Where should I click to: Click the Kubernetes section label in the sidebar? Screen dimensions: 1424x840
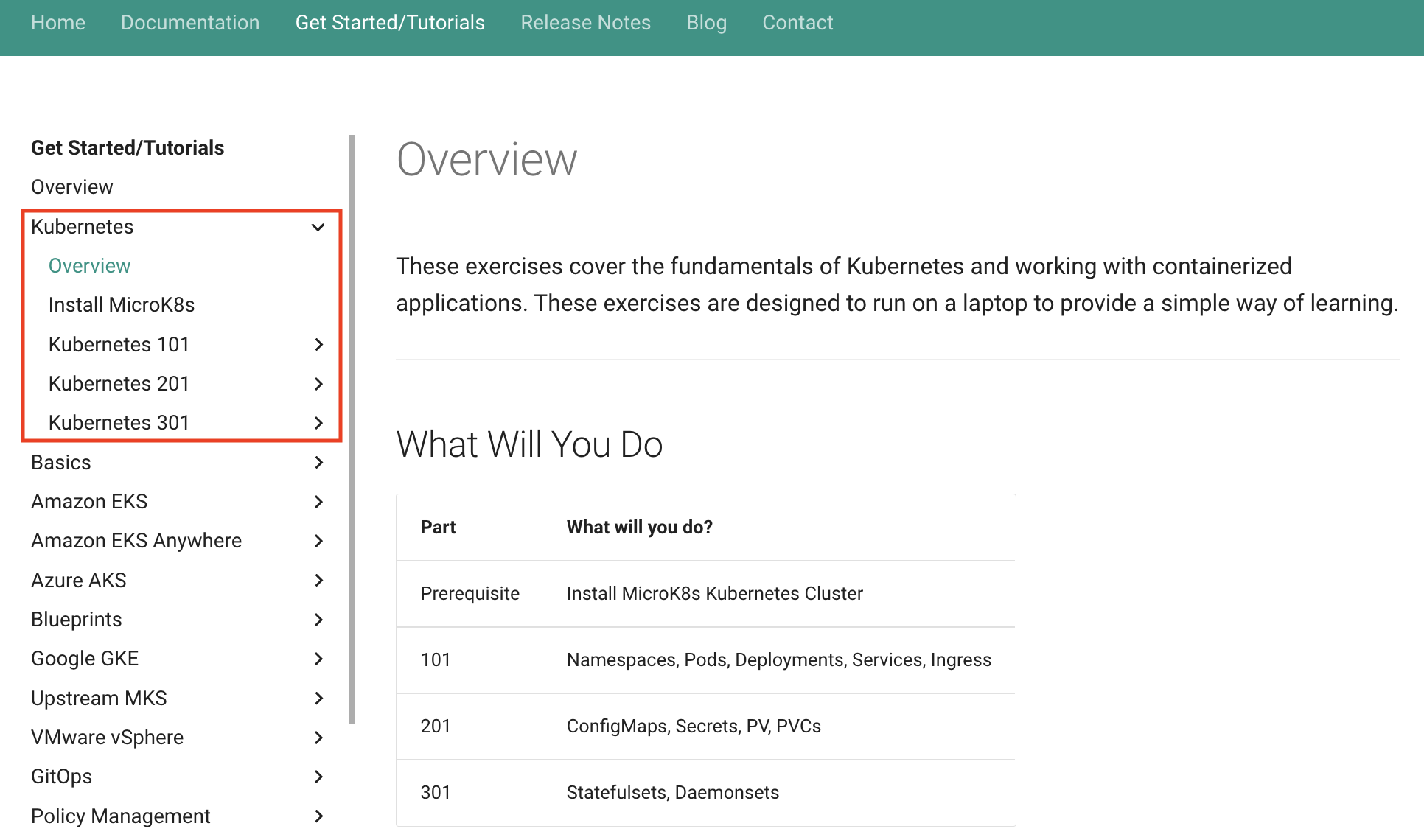pos(83,227)
